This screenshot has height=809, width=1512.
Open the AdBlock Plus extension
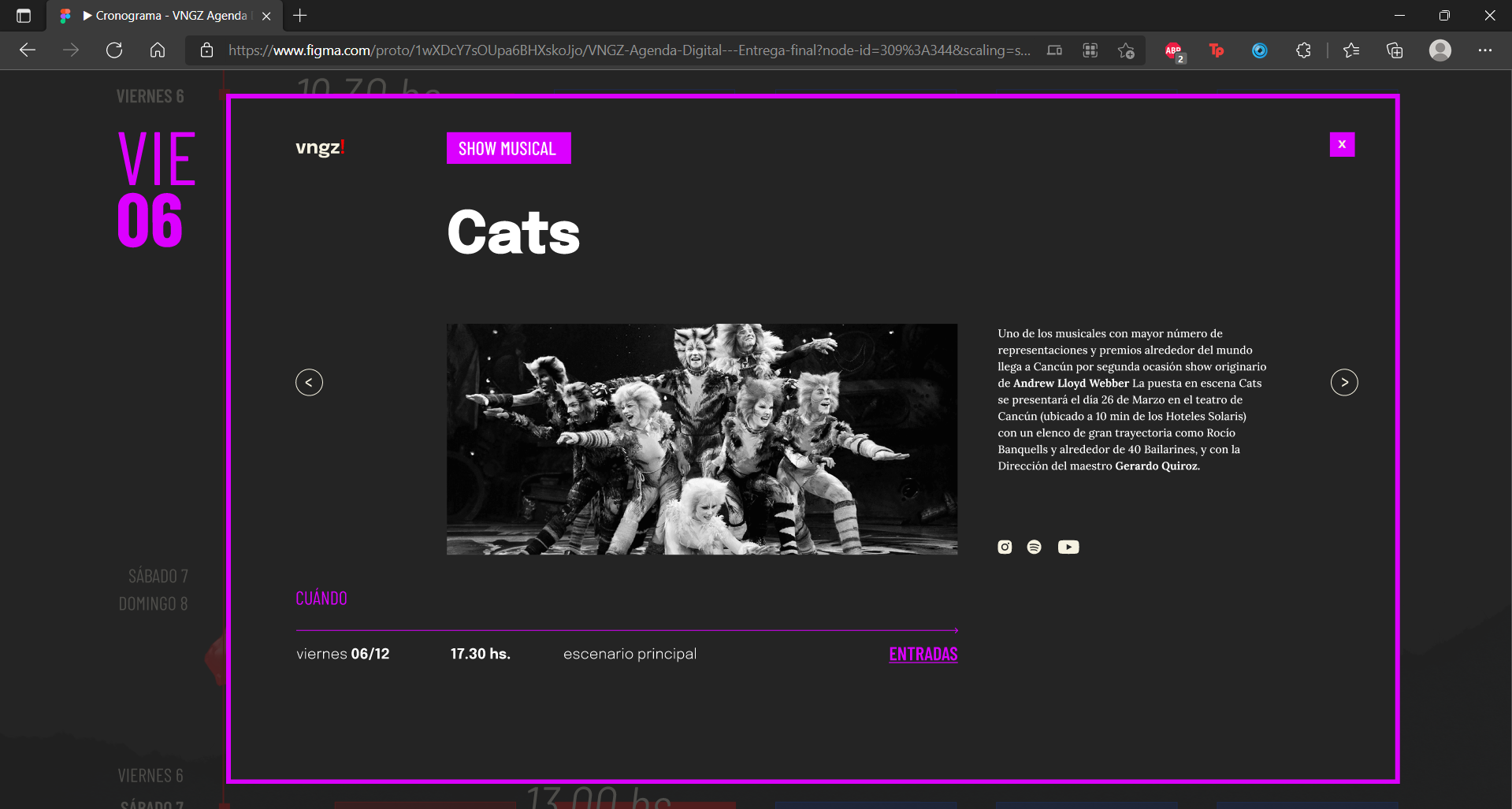tap(1174, 50)
